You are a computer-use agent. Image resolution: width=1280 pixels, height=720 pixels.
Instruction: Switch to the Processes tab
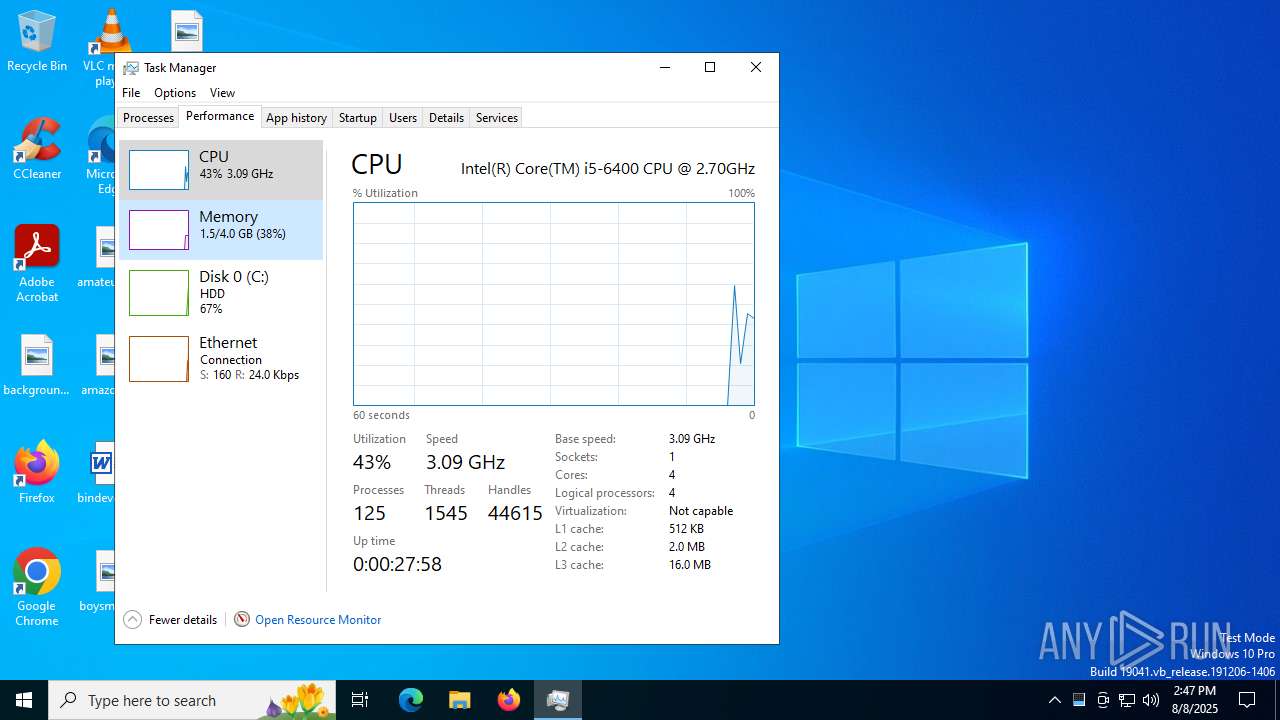(x=148, y=117)
